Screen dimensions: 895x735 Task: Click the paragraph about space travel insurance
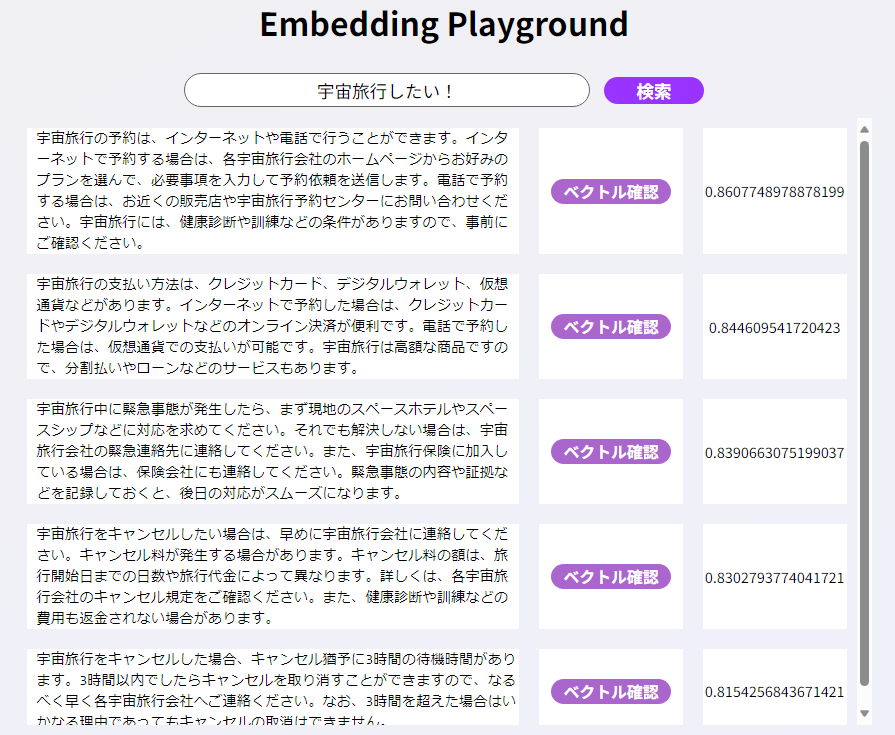tap(273, 451)
